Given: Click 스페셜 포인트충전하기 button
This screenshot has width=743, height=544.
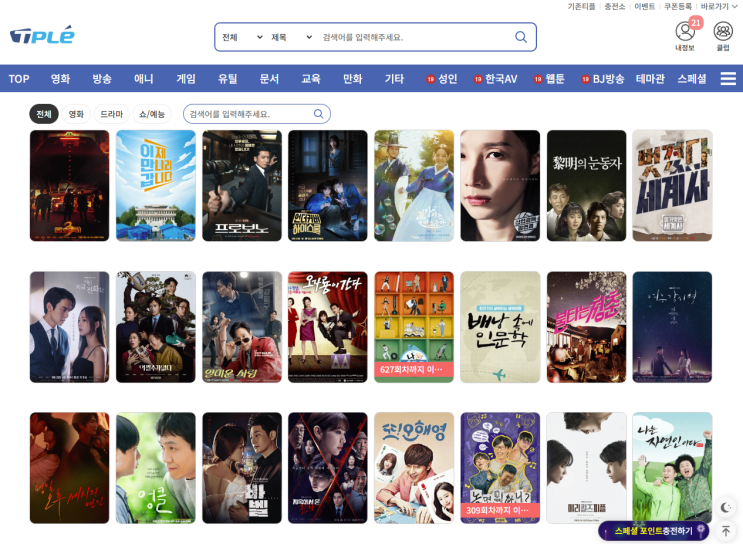Looking at the screenshot, I should coord(654,531).
